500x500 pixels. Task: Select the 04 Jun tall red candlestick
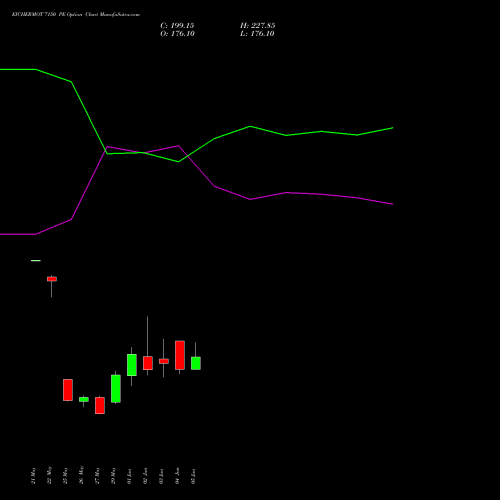(x=180, y=355)
